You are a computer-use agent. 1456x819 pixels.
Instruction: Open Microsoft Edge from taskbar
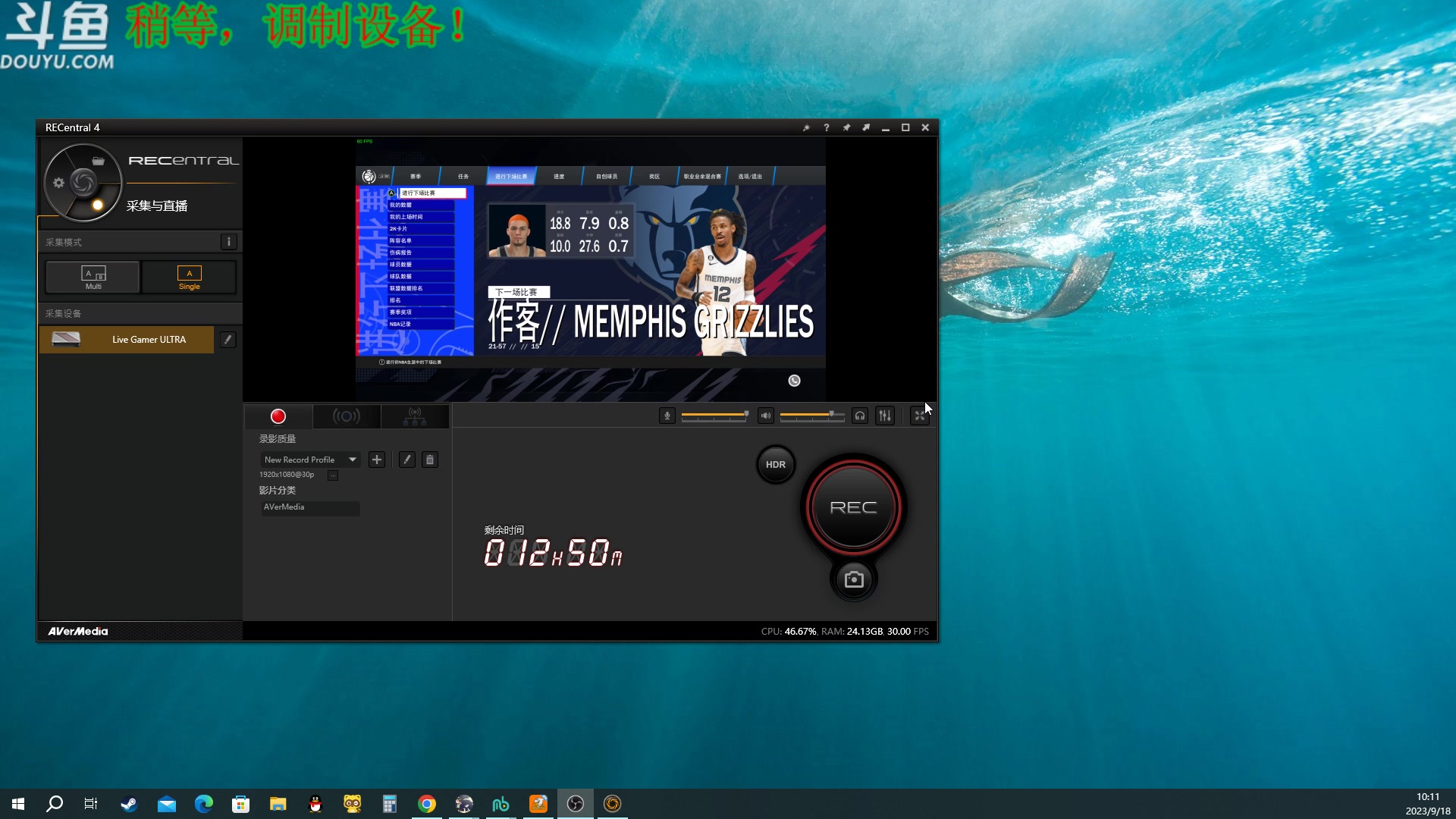[x=203, y=804]
